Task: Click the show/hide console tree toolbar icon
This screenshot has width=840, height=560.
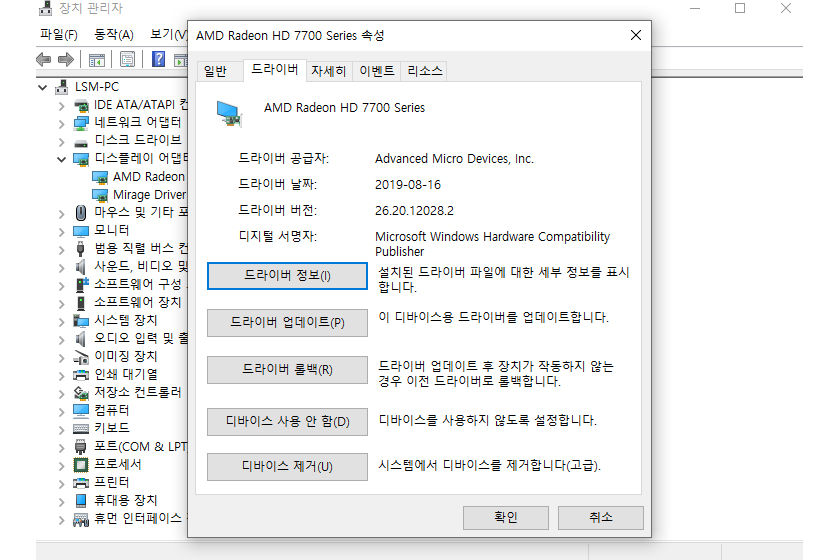Action: pyautogui.click(x=96, y=60)
